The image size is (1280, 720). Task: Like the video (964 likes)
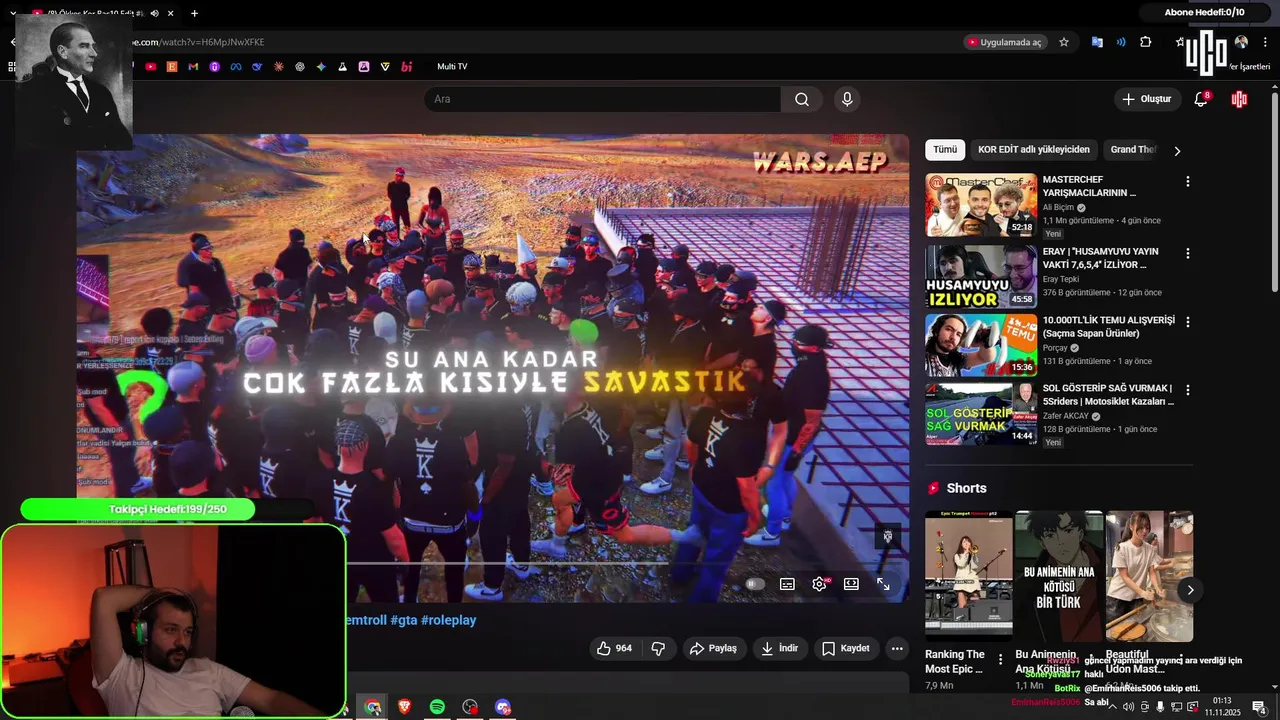(x=613, y=648)
